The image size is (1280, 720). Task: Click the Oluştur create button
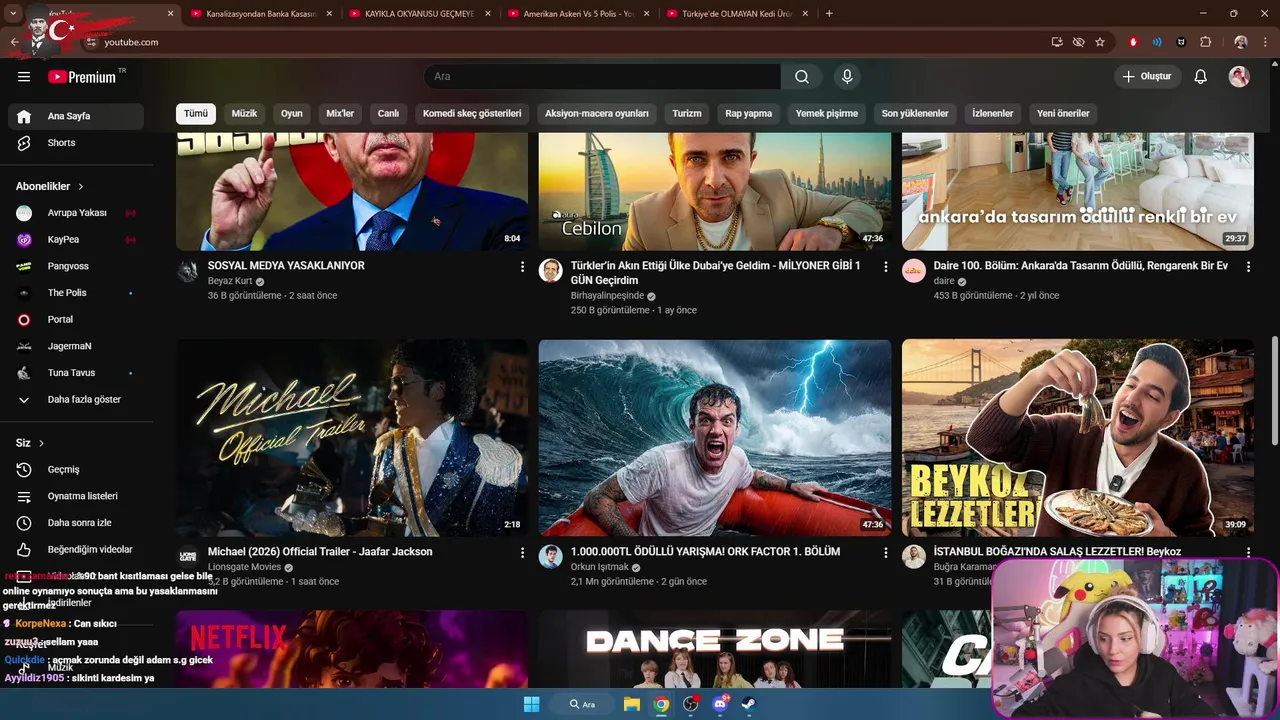pos(1147,77)
